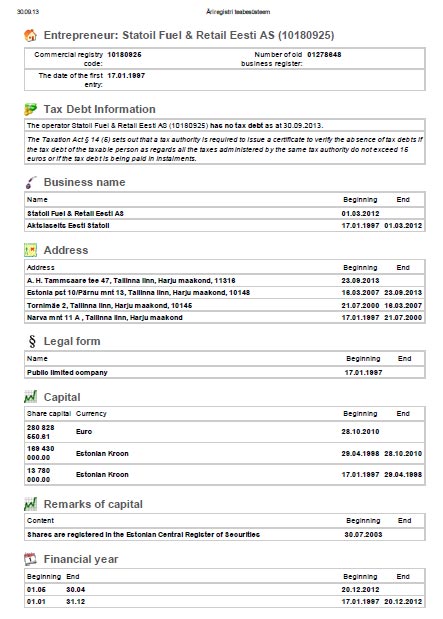Click the old business register number 01278848
The width and height of the screenshot is (443, 619).
[x=324, y=54]
